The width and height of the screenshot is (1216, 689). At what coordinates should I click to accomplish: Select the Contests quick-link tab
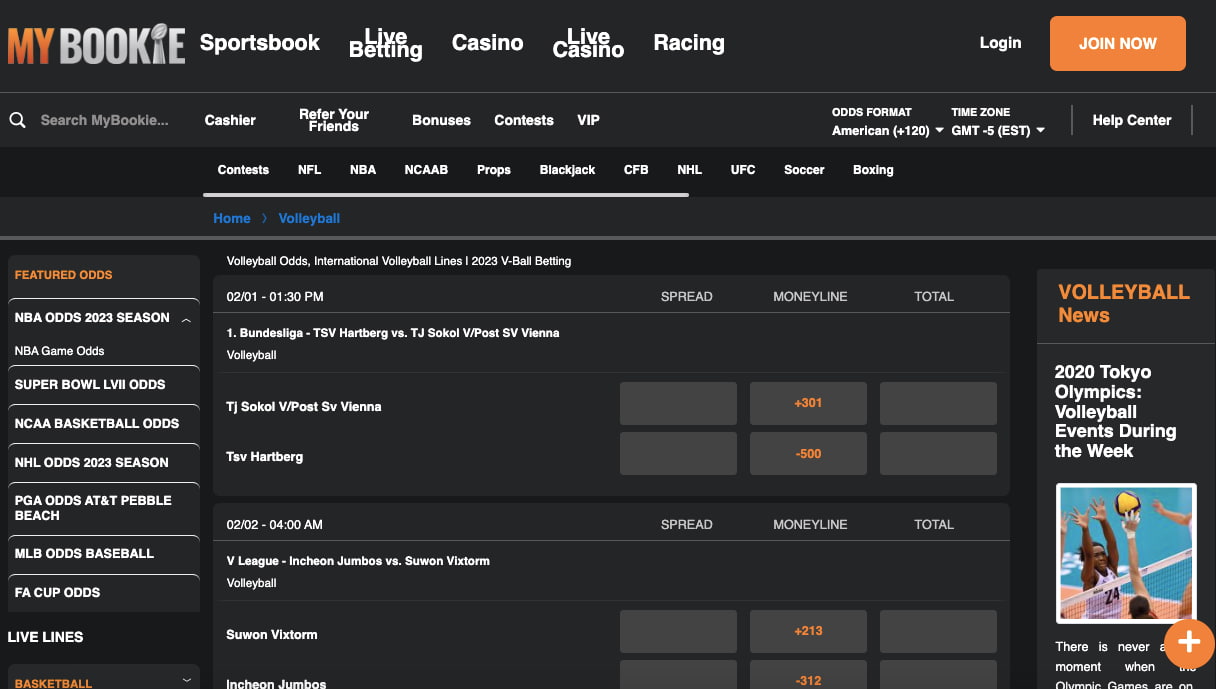click(243, 170)
